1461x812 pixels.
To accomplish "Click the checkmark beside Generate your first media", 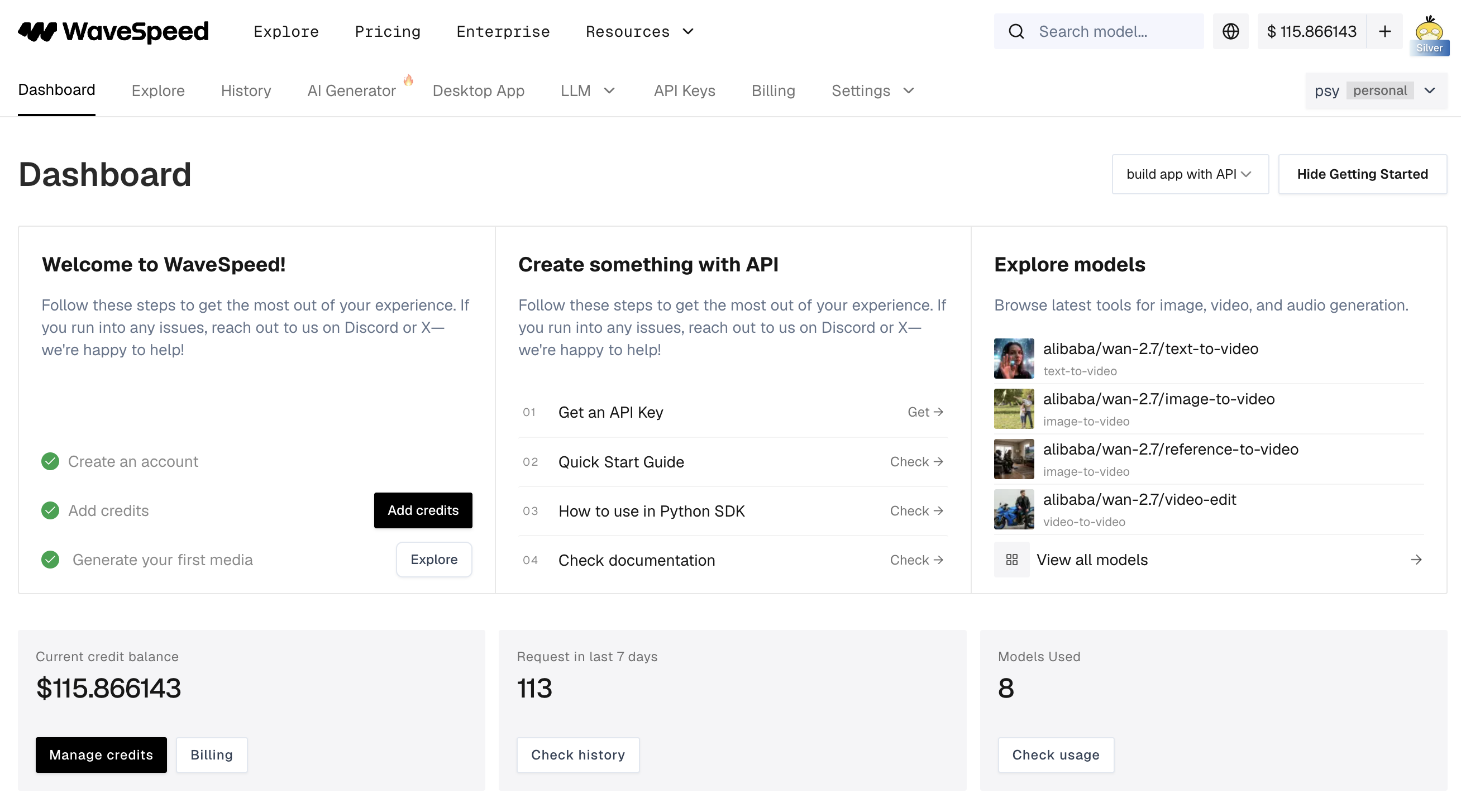I will pyautogui.click(x=50, y=560).
